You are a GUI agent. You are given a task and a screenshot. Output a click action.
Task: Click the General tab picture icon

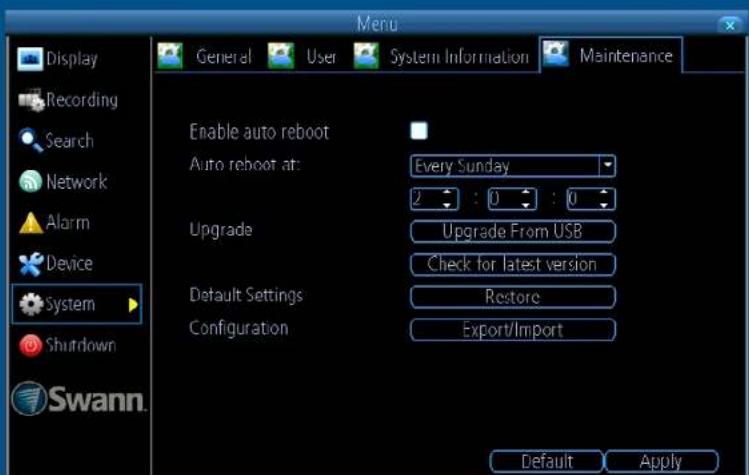(170, 56)
